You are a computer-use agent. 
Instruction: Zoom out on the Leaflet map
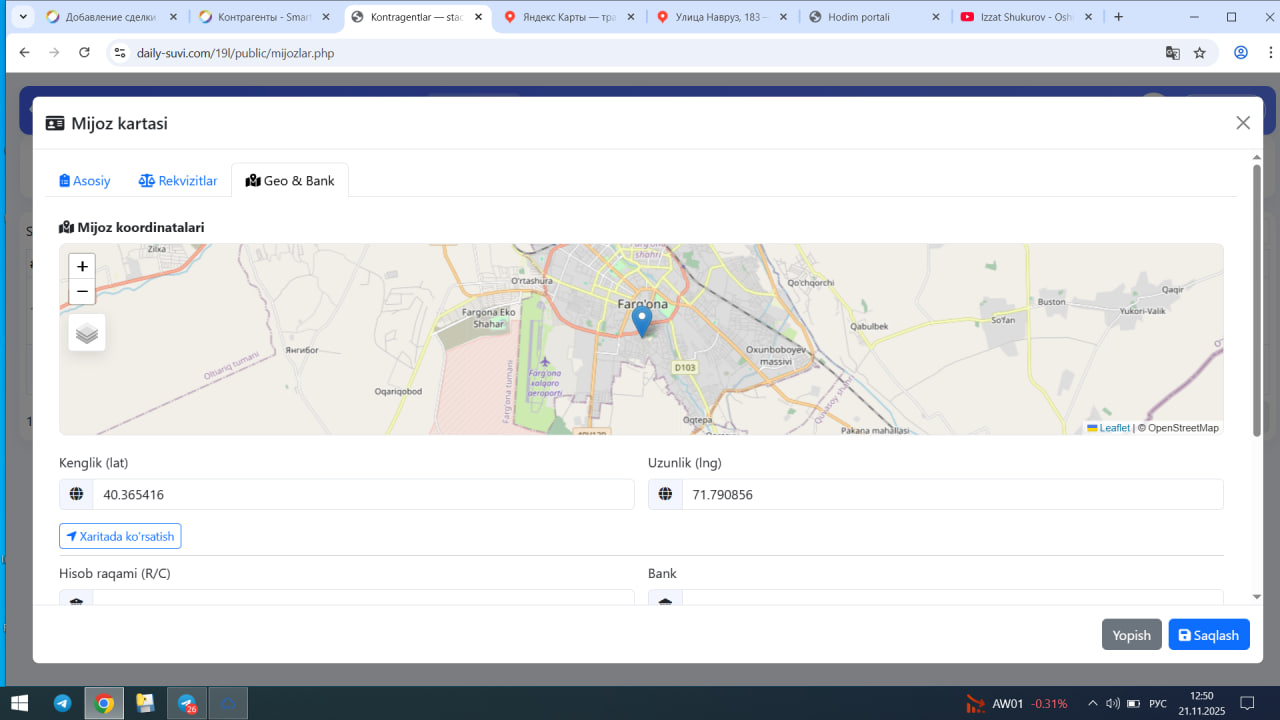point(82,292)
